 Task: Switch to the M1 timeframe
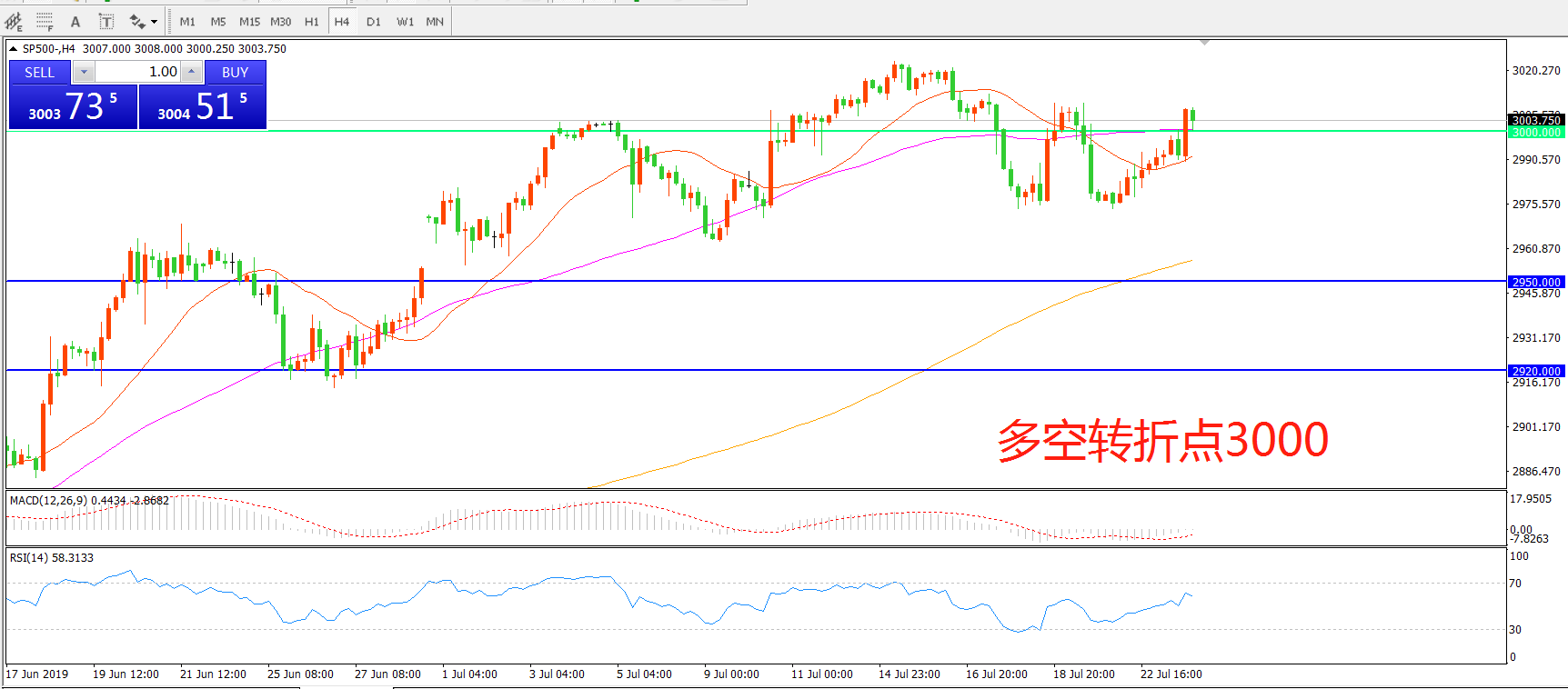(187, 21)
